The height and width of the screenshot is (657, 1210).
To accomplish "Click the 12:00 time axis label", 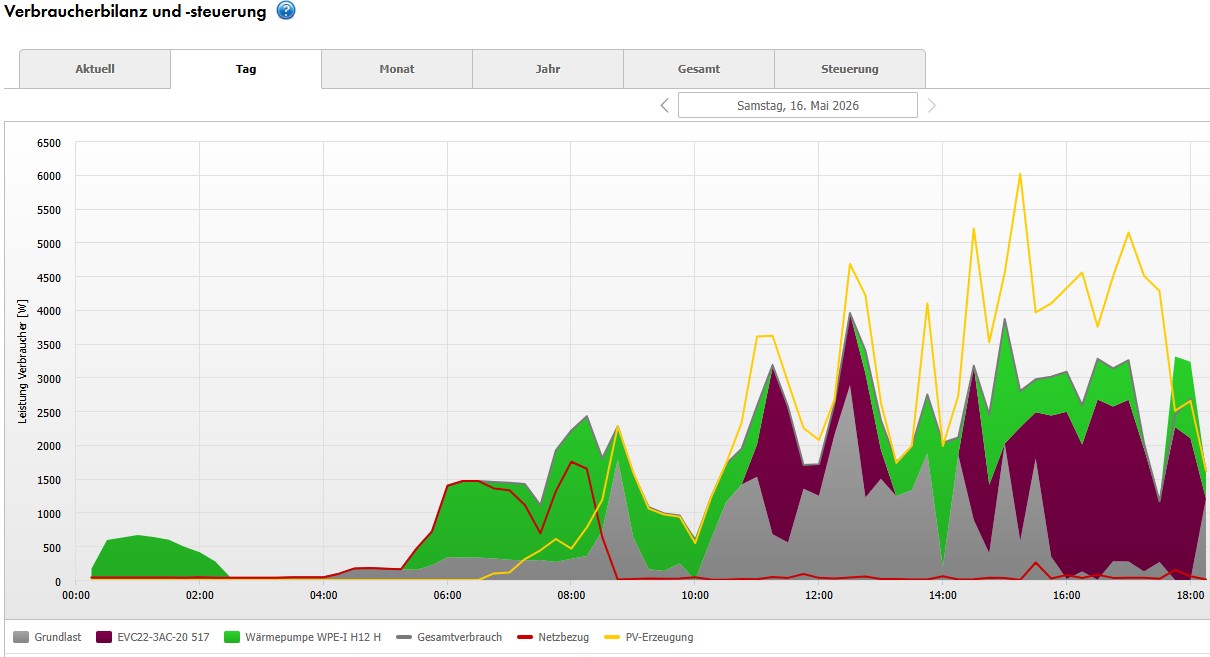I will [x=818, y=595].
